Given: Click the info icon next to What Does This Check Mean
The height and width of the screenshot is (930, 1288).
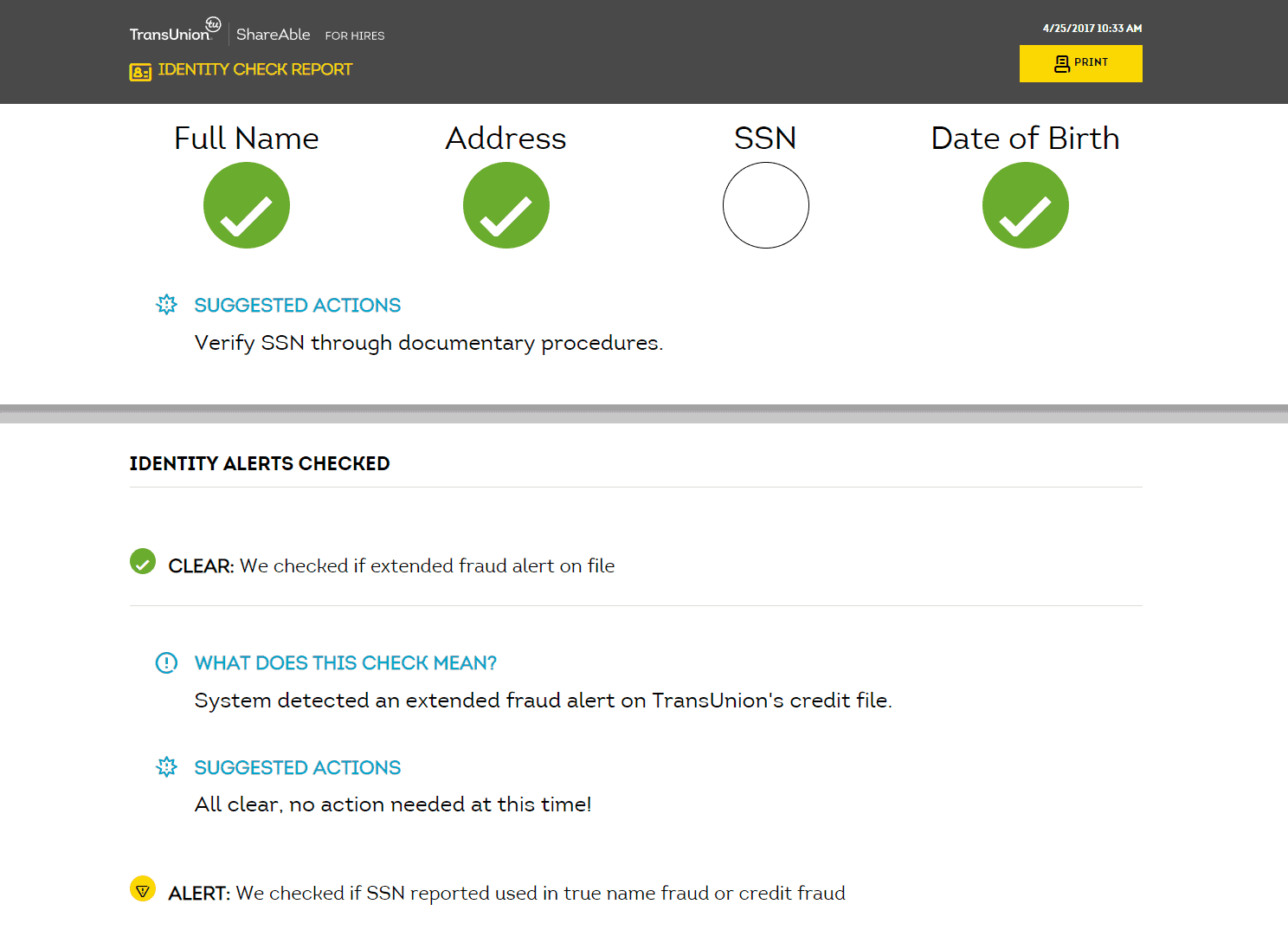Looking at the screenshot, I should pos(166,662).
